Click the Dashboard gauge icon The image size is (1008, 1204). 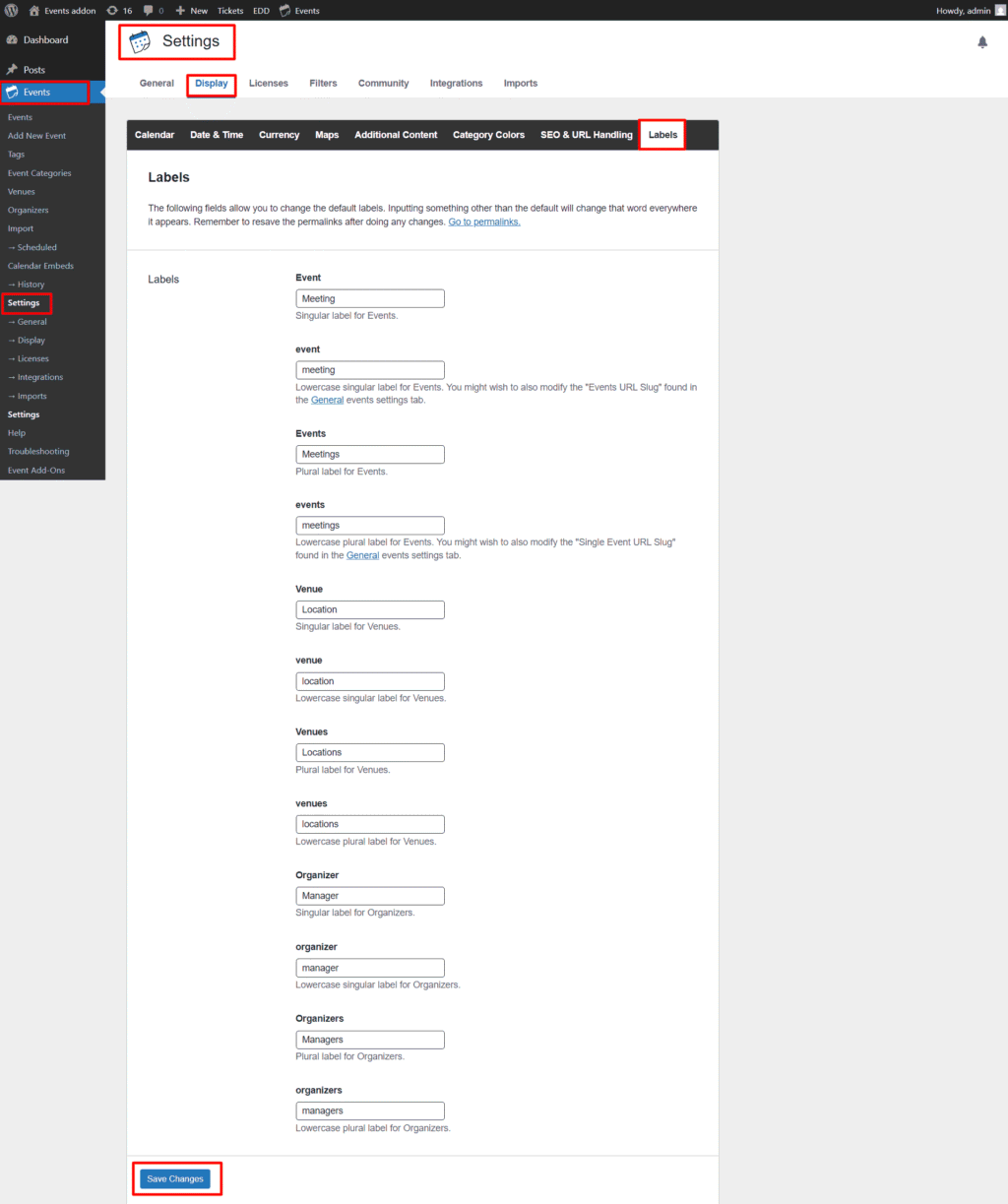pos(12,40)
